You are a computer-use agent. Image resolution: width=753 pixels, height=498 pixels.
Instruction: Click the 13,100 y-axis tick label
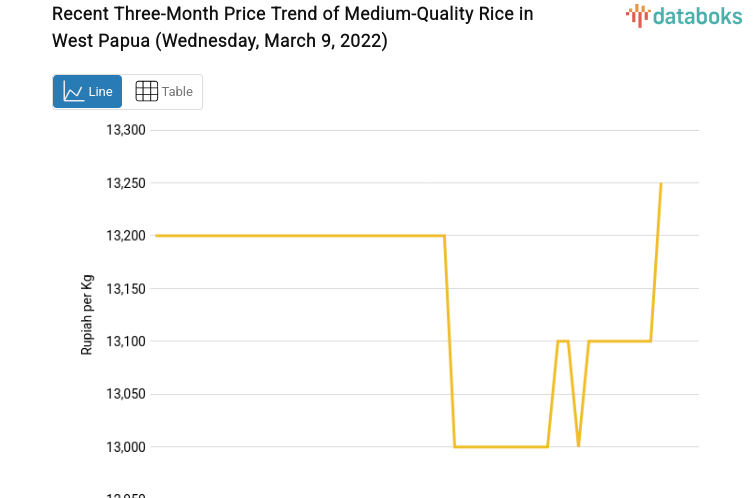click(126, 341)
